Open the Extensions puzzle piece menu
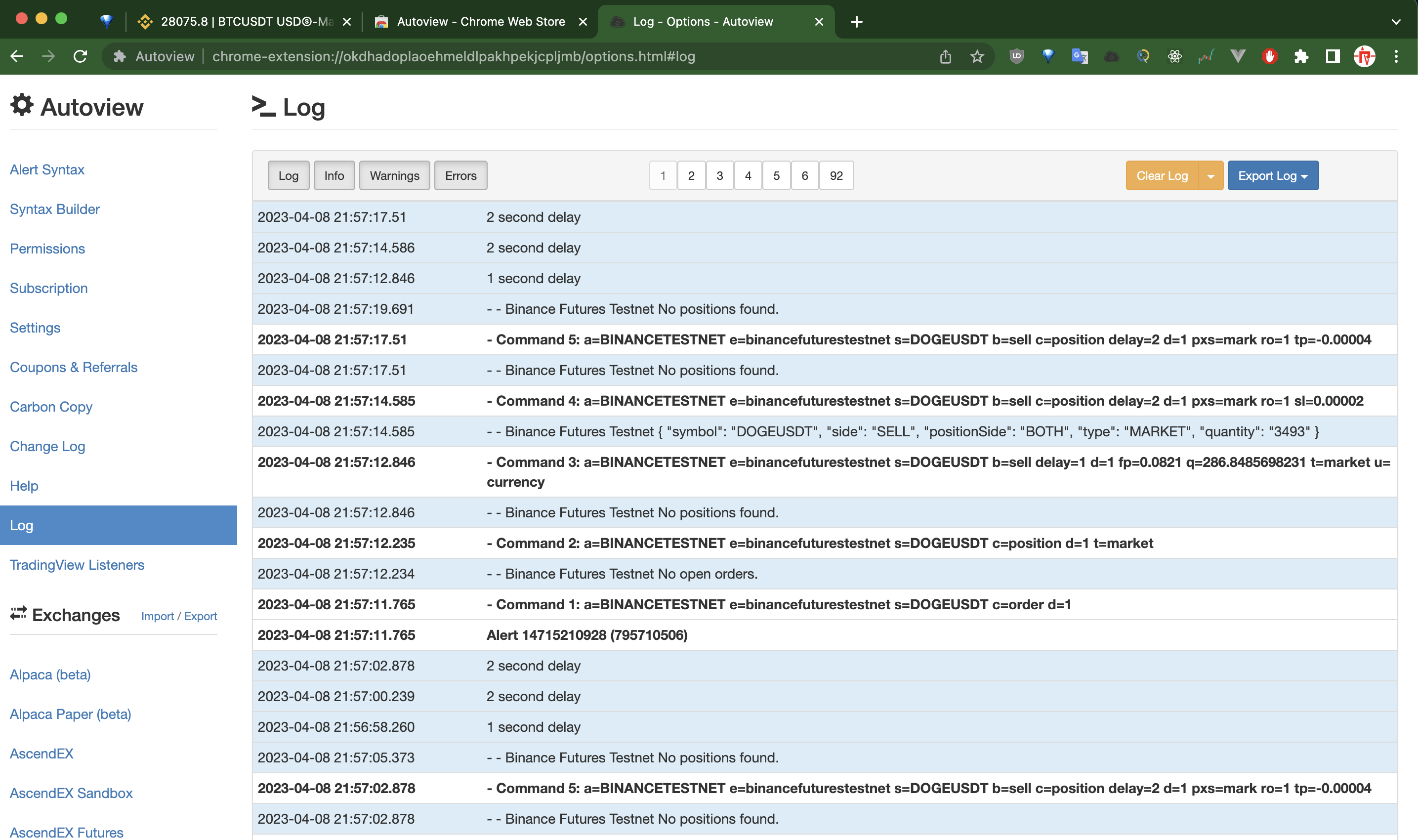Image resolution: width=1418 pixels, height=840 pixels. click(1301, 56)
